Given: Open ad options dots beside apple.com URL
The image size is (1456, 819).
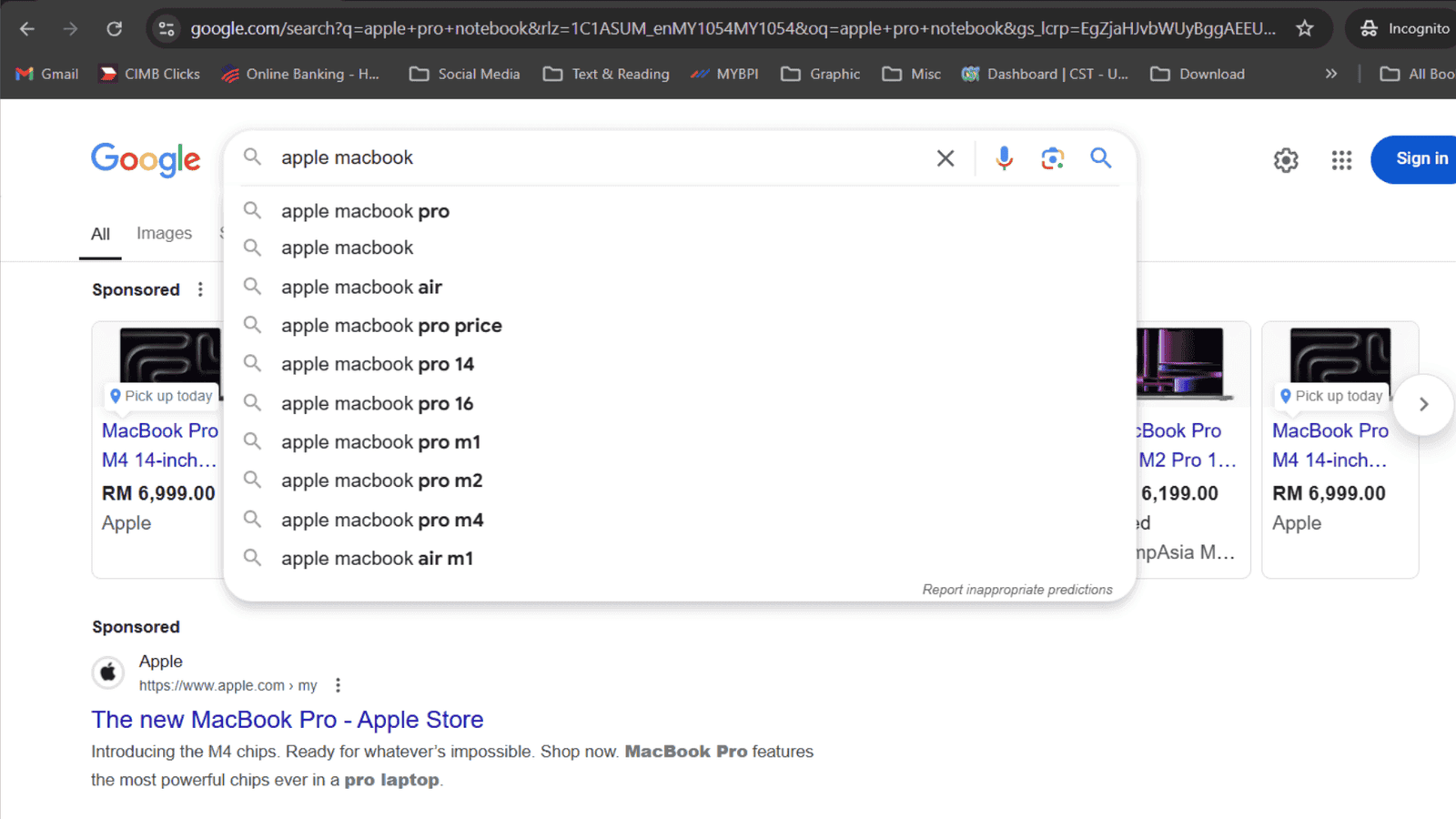Looking at the screenshot, I should 338,685.
